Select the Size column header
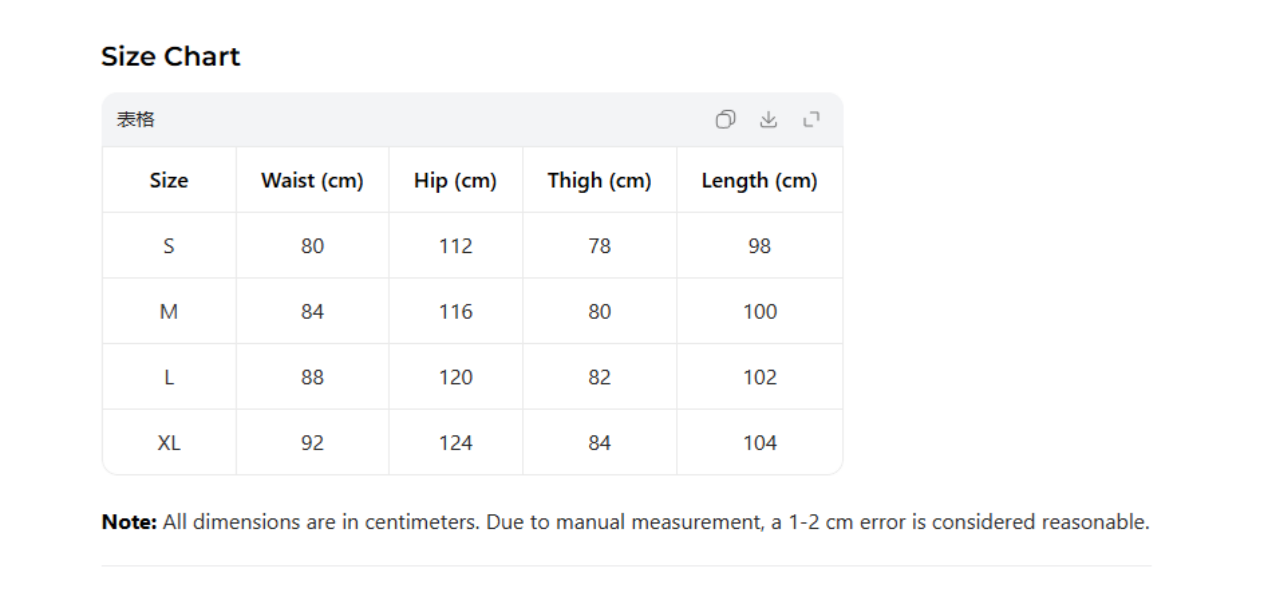The width and height of the screenshot is (1264, 600). click(x=169, y=181)
